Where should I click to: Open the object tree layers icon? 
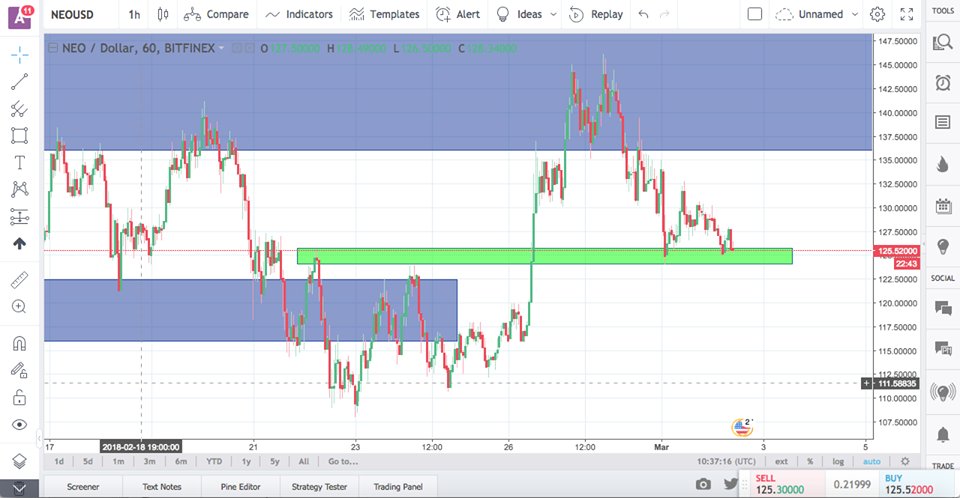[x=20, y=461]
